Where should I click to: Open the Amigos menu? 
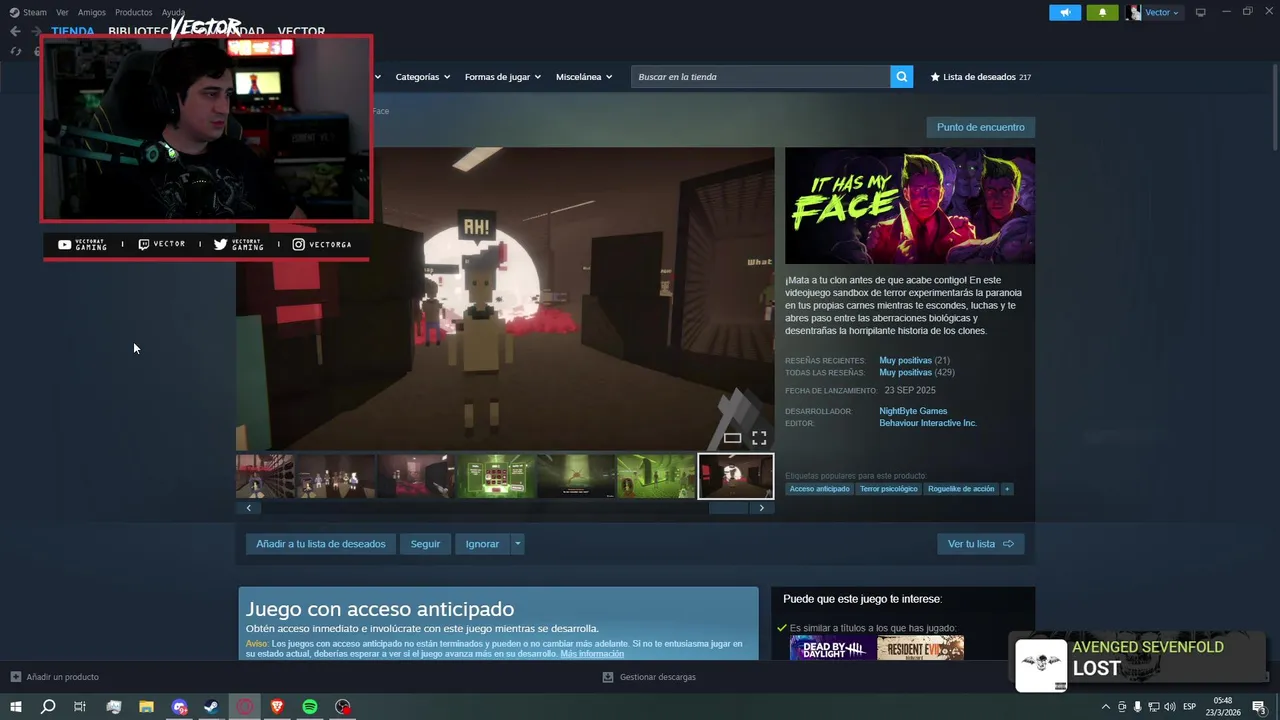pos(92,12)
